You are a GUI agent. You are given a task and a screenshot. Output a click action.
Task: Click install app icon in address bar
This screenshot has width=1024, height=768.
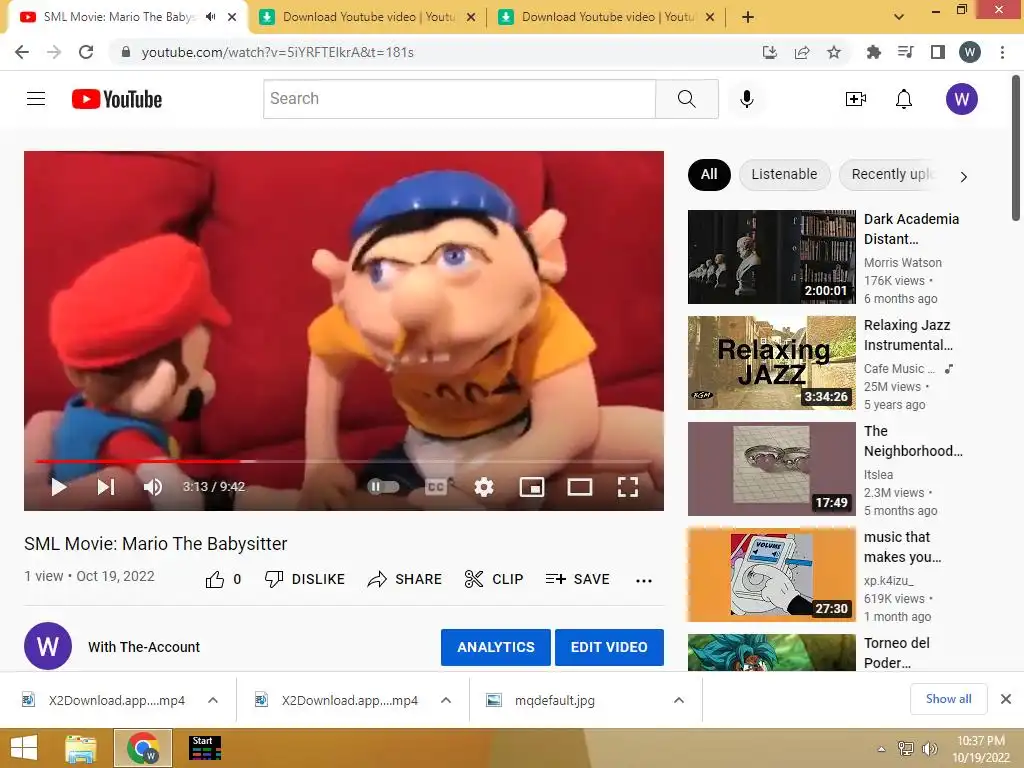pos(770,52)
